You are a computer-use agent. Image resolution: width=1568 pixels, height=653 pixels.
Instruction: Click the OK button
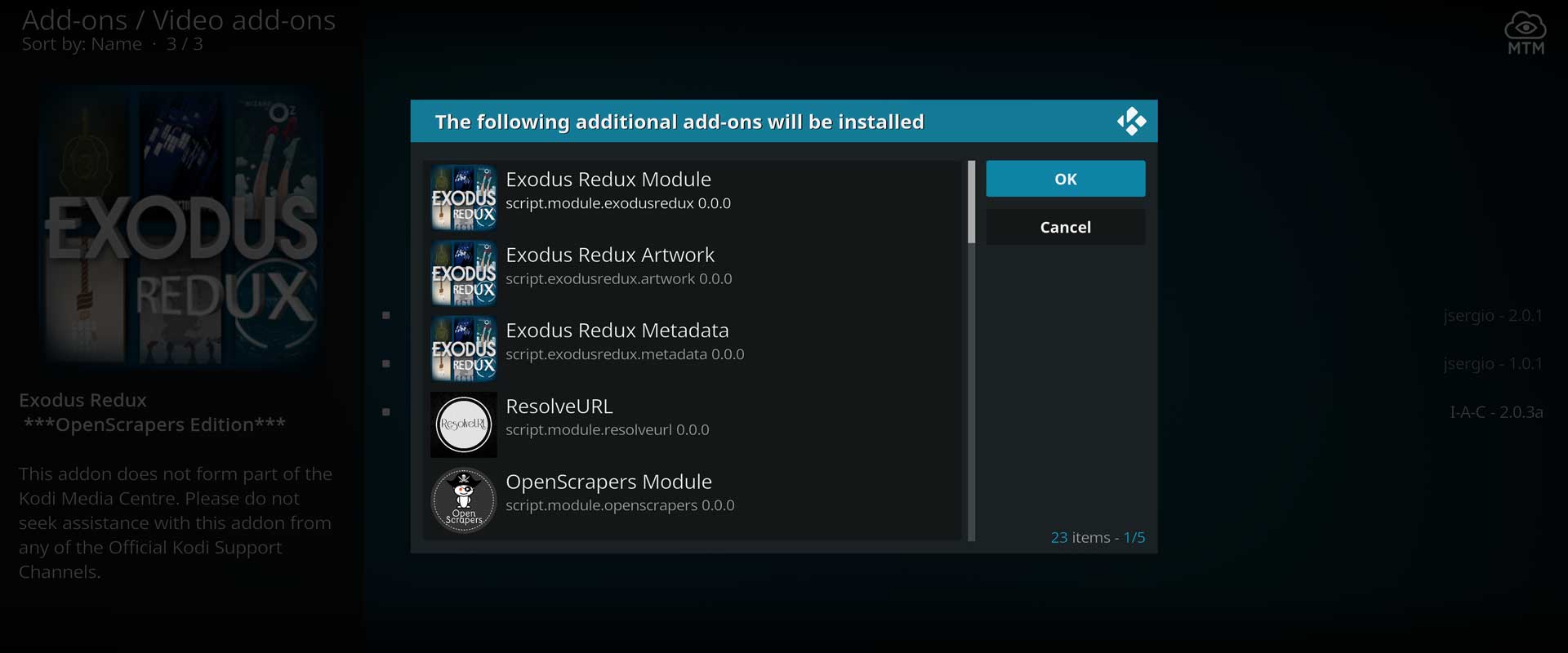1065,179
